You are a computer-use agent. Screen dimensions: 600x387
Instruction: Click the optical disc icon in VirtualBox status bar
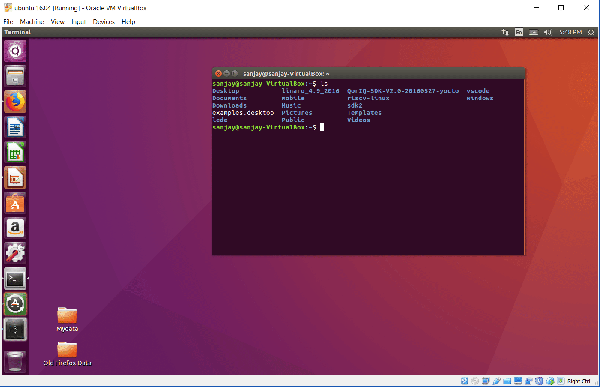(x=475, y=381)
